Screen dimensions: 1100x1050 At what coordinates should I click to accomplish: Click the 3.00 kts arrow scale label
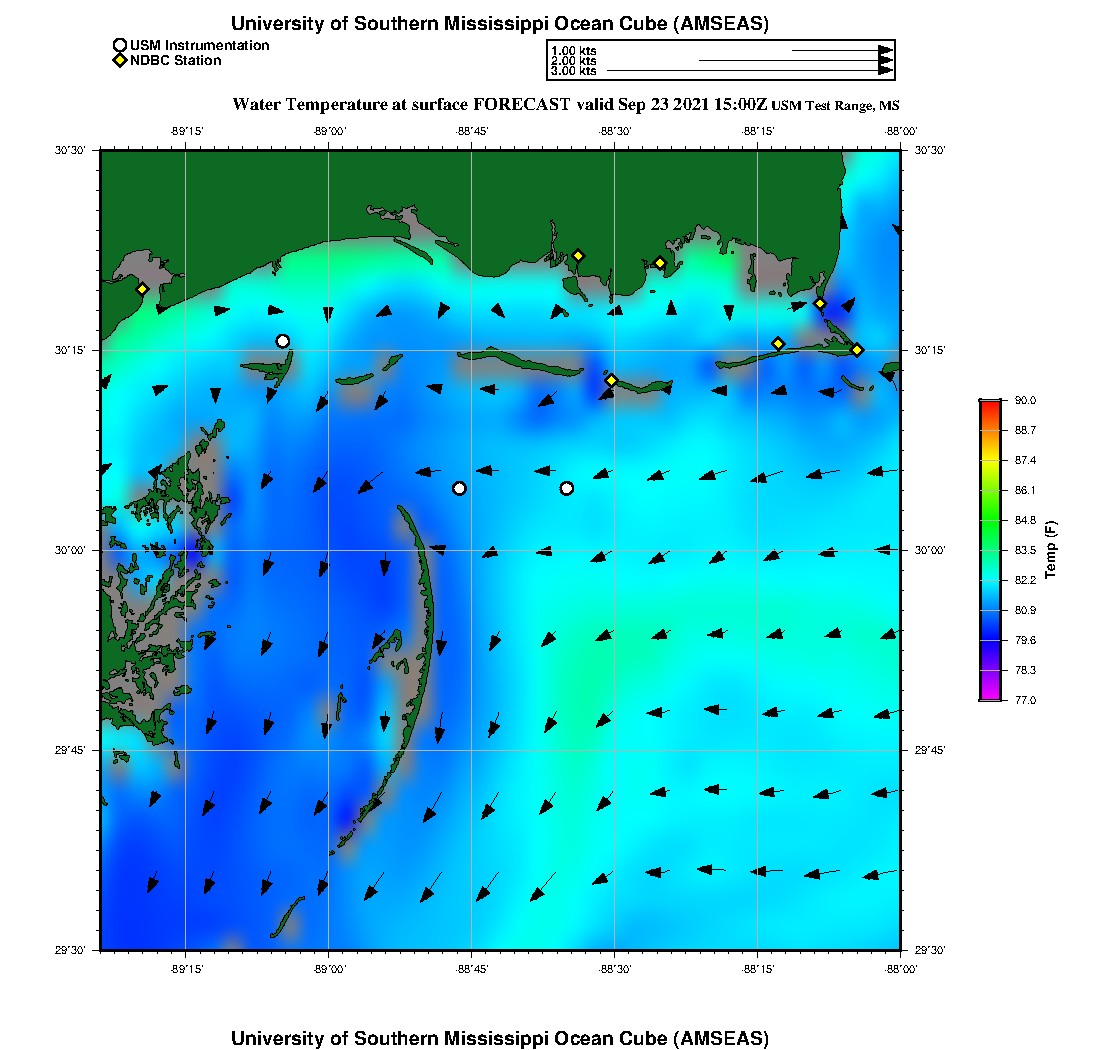coord(574,70)
